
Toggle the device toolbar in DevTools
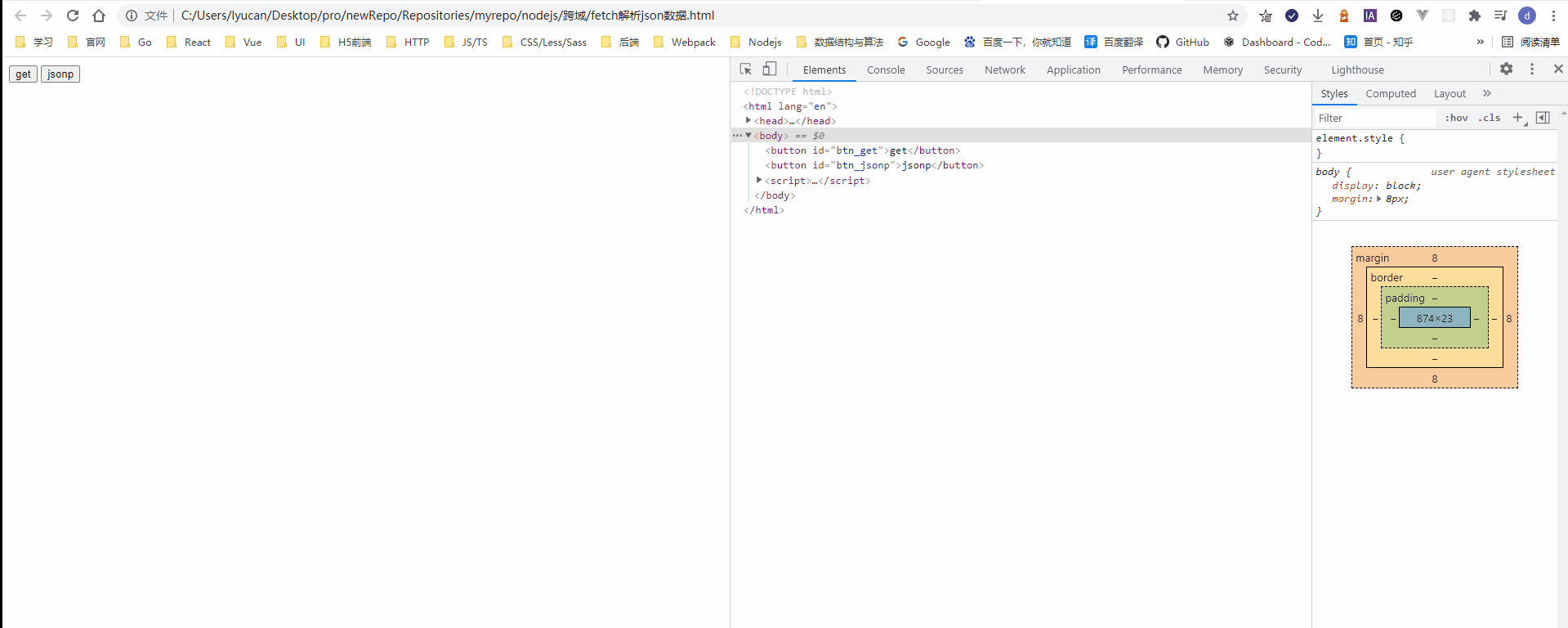[770, 70]
